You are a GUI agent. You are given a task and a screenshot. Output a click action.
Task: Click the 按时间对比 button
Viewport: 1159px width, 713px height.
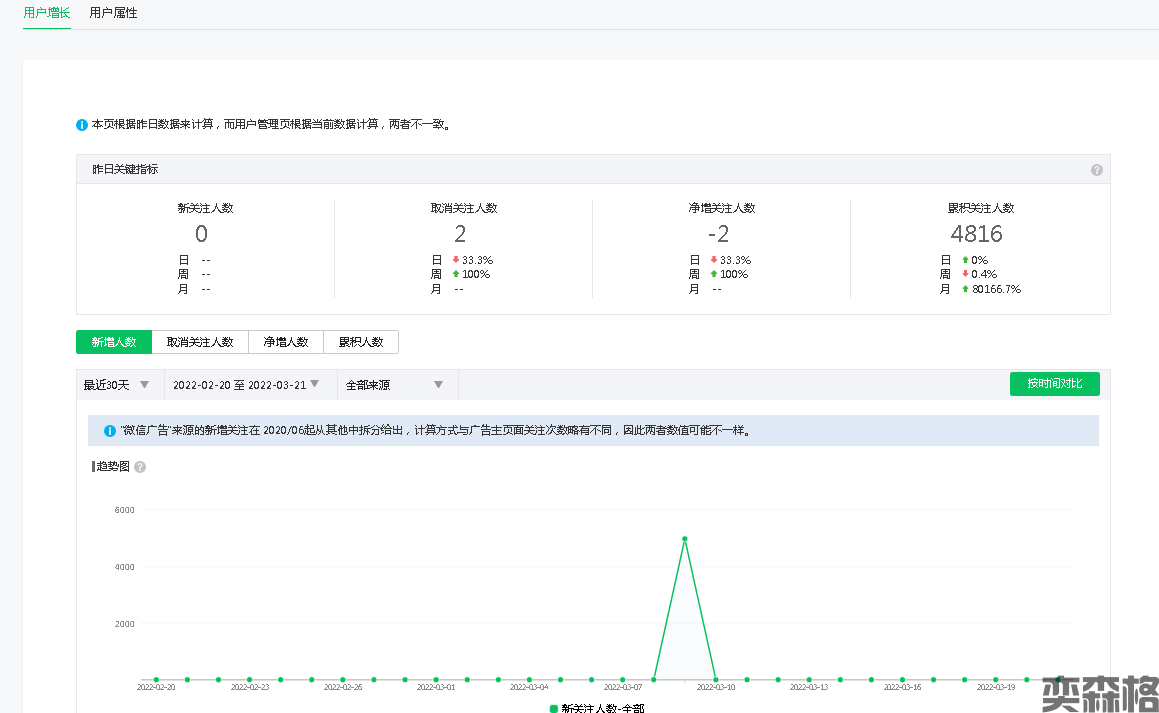(1054, 384)
